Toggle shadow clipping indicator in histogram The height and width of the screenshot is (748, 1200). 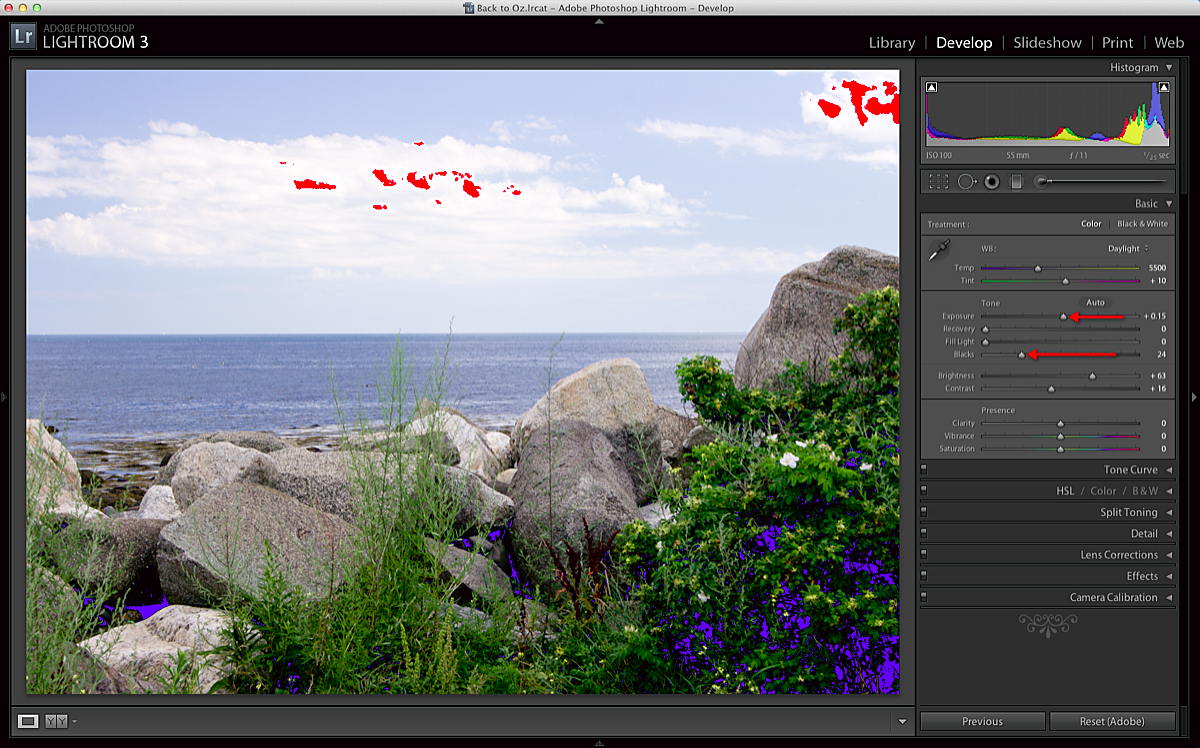point(932,88)
